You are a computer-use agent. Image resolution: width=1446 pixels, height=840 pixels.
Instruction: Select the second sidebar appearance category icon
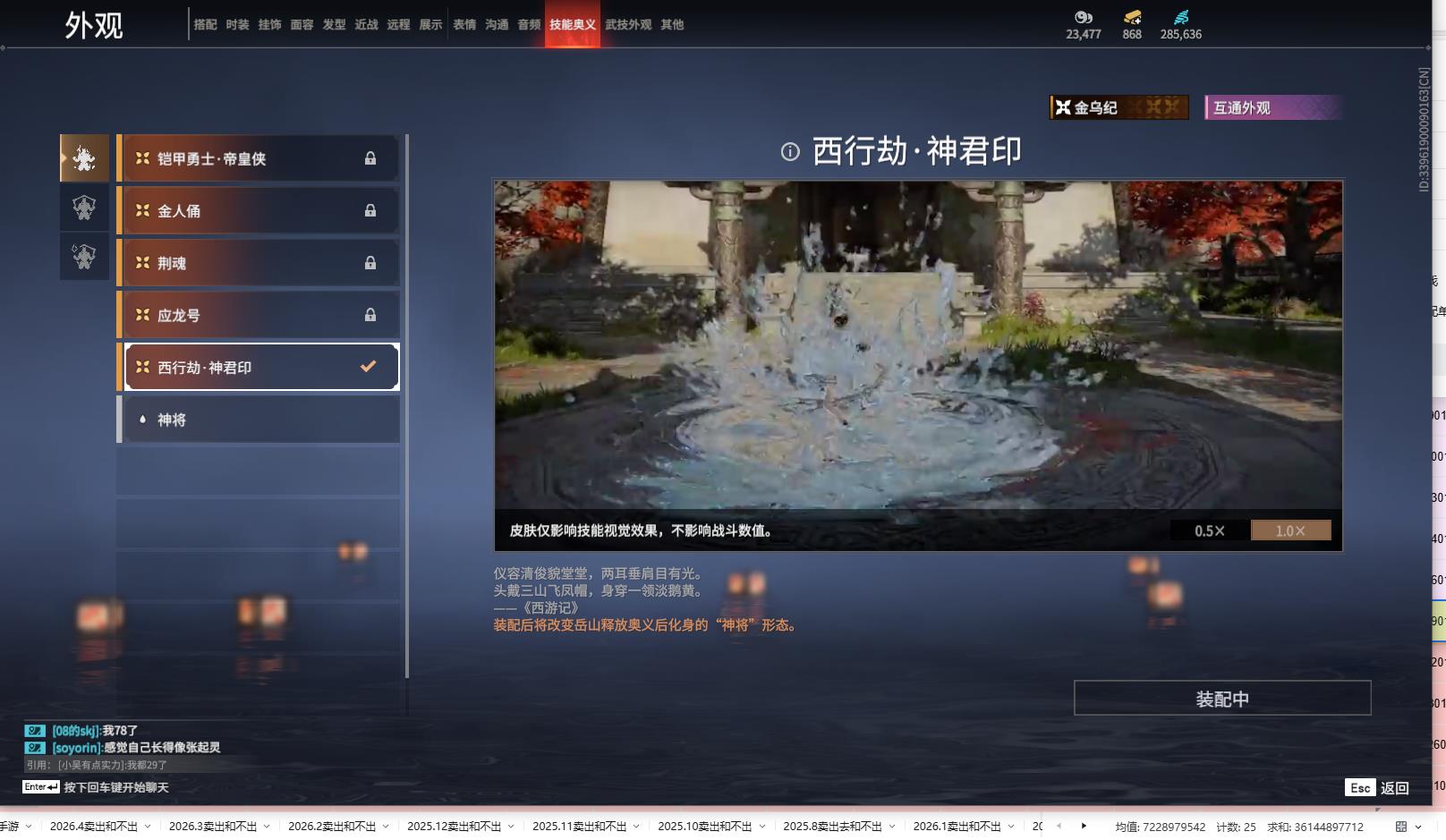(x=83, y=208)
